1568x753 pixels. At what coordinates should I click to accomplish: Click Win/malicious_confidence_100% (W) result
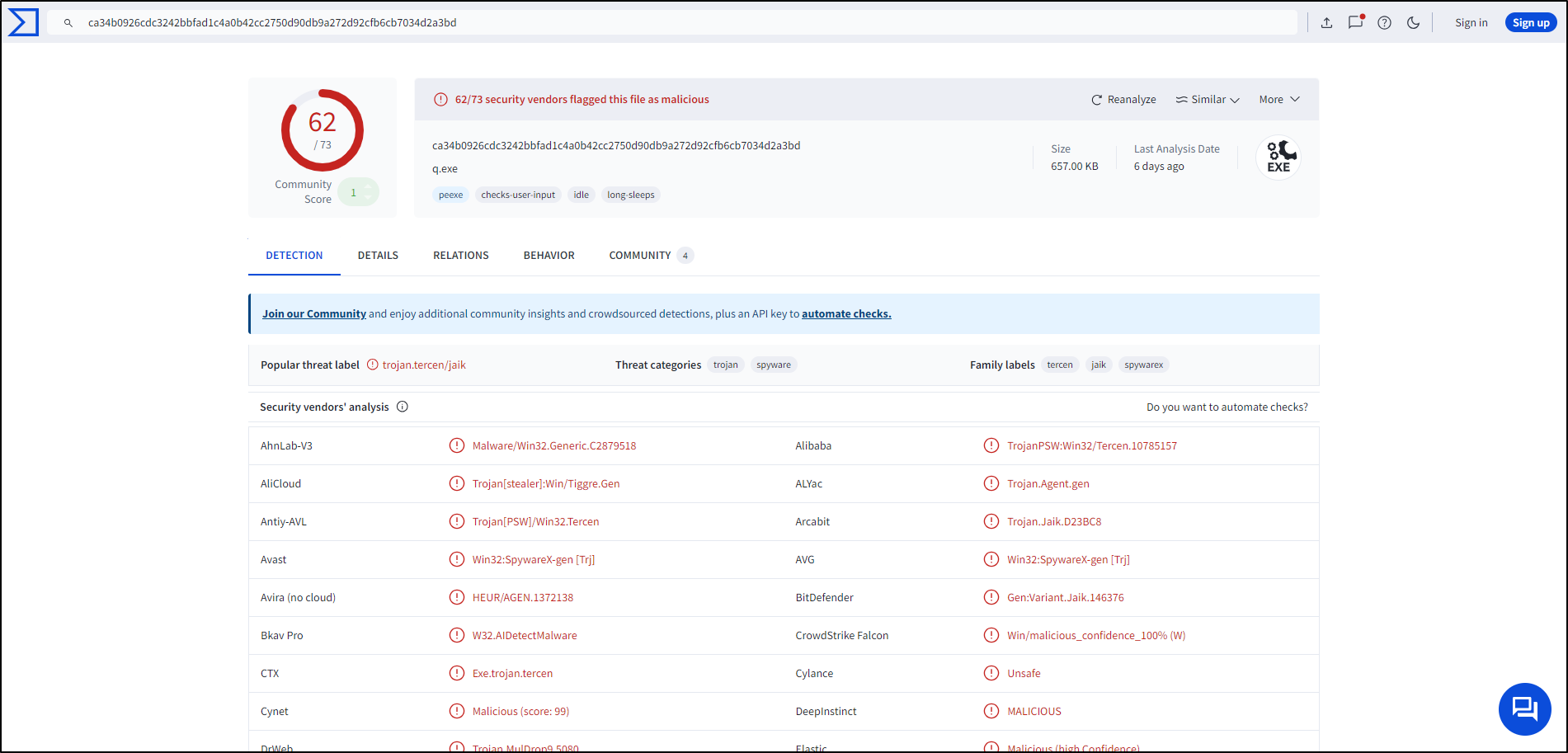[x=1096, y=636]
